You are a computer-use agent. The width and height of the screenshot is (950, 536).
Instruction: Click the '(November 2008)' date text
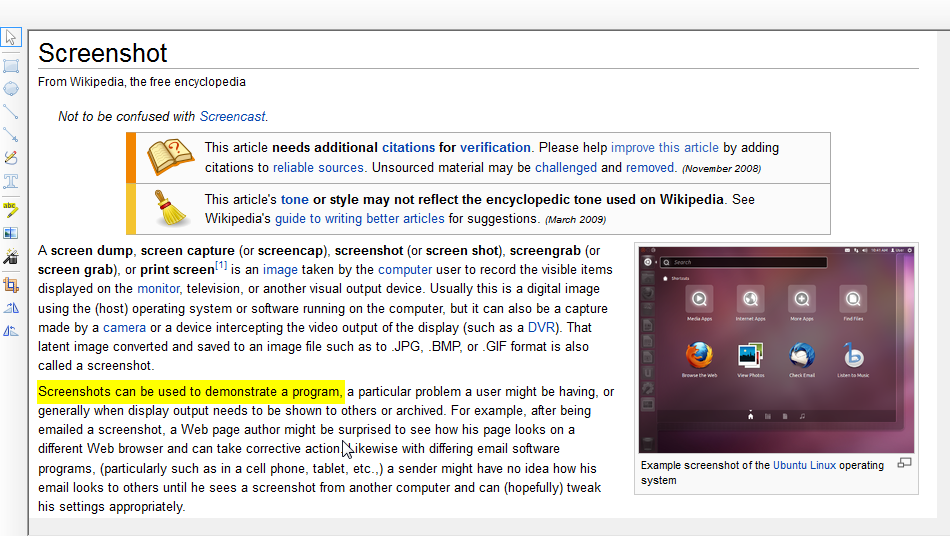[x=722, y=168]
